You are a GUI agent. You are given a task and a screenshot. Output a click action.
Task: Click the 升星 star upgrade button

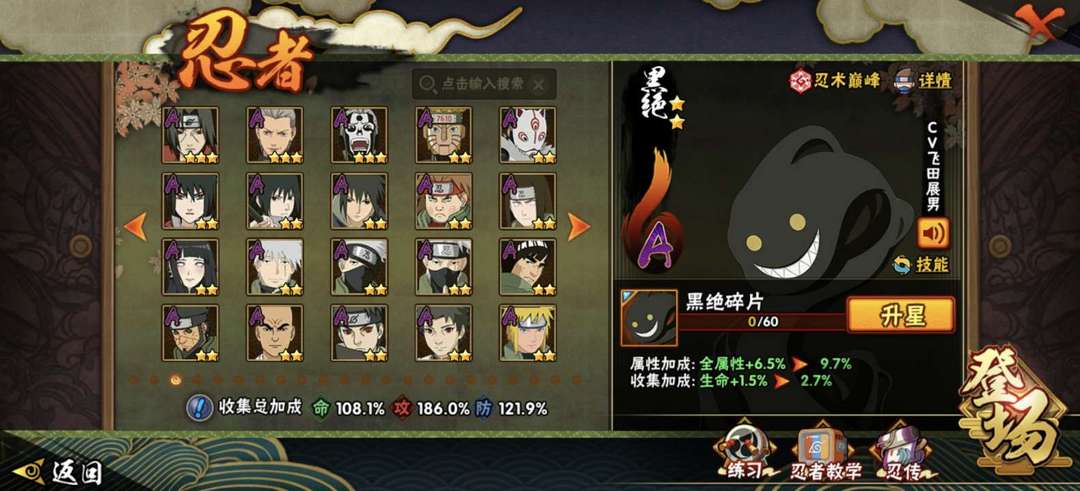pyautogui.click(x=900, y=315)
